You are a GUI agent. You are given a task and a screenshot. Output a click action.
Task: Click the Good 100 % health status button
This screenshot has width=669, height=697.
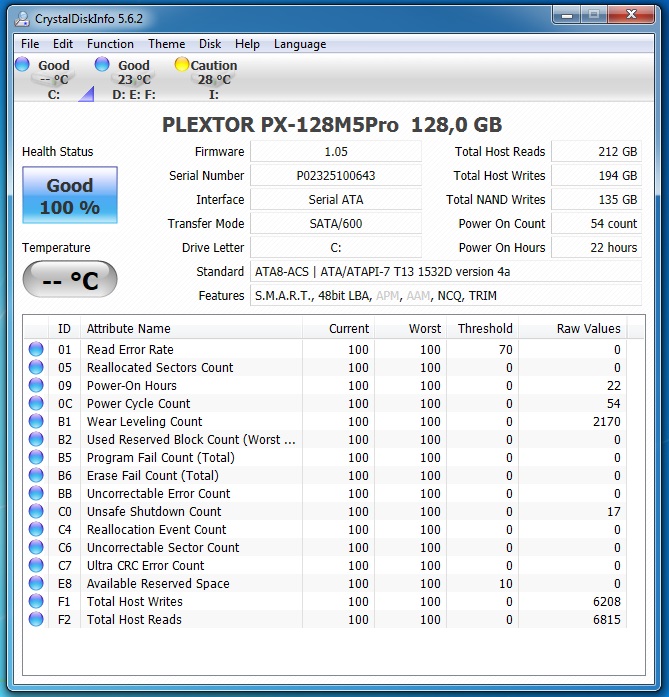pos(70,196)
